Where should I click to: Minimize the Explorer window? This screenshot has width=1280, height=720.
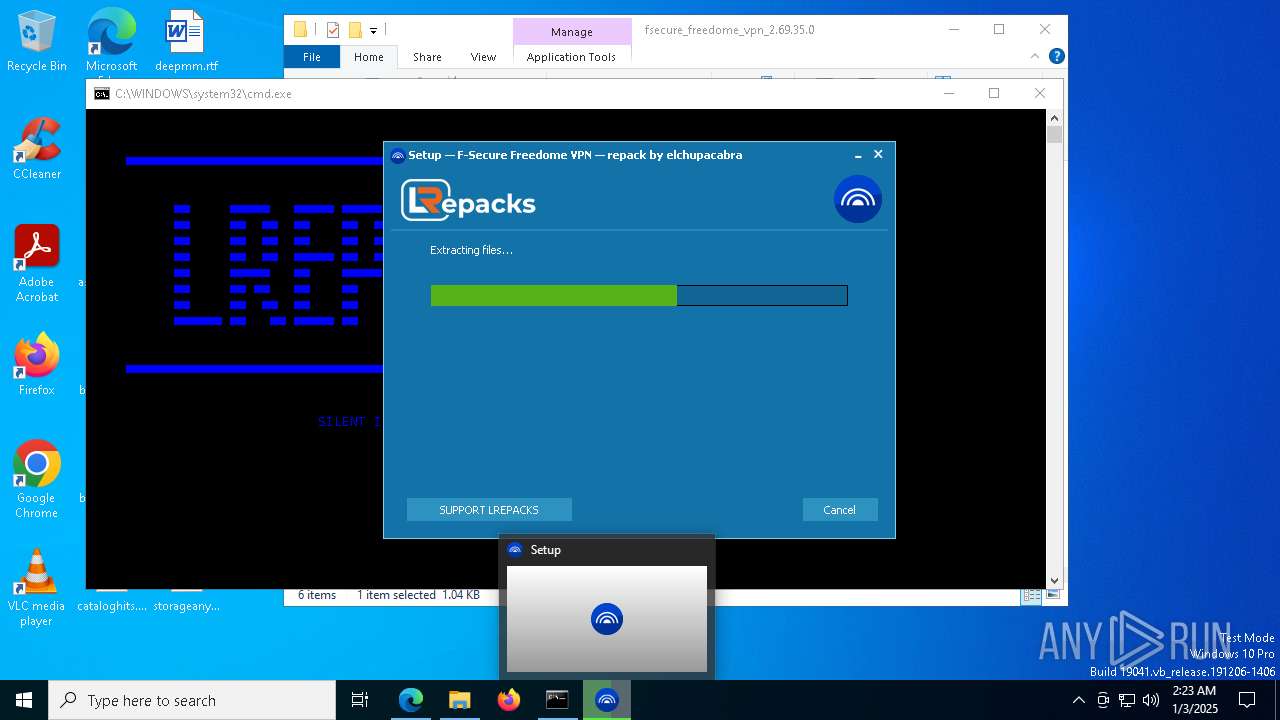tap(952, 30)
